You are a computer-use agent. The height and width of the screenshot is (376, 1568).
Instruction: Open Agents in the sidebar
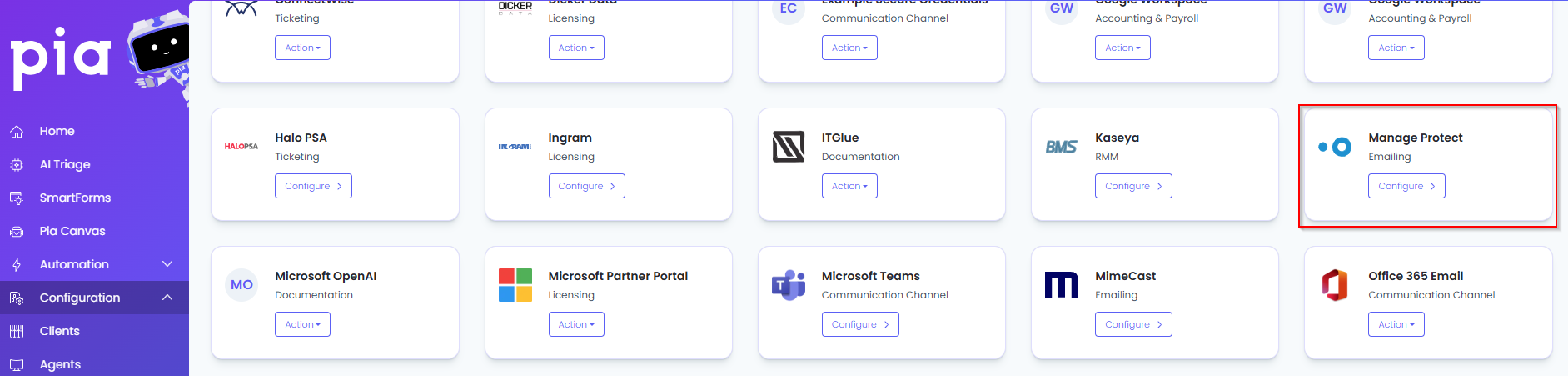(x=60, y=364)
